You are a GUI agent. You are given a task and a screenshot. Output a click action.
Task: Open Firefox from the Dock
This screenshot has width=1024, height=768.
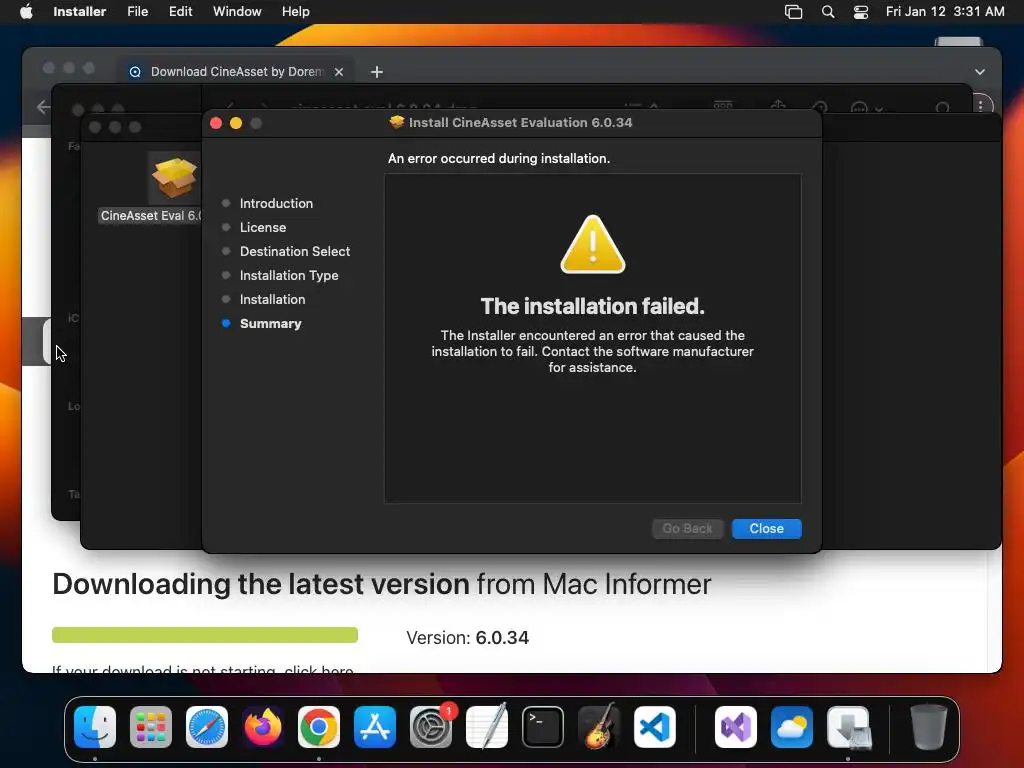[x=263, y=727]
